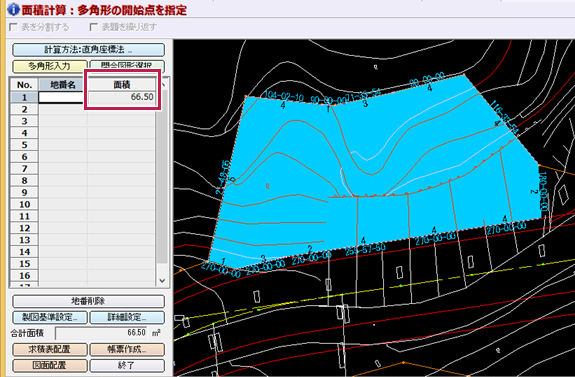The image size is (575, 377).
Task: Click the 図面配置 button
Action: (x=50, y=365)
